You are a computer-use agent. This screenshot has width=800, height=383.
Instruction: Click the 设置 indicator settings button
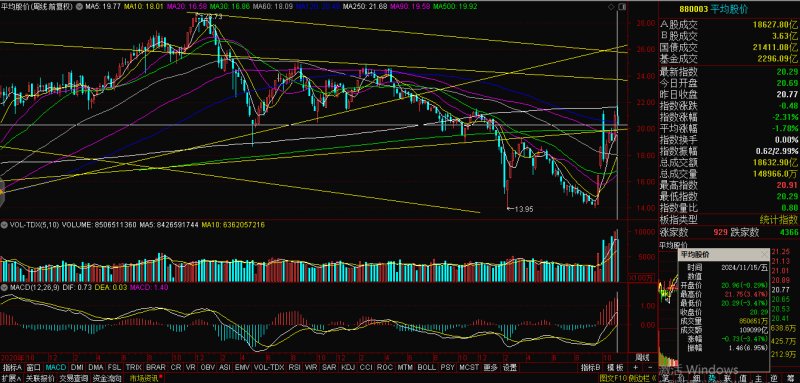pos(510,367)
